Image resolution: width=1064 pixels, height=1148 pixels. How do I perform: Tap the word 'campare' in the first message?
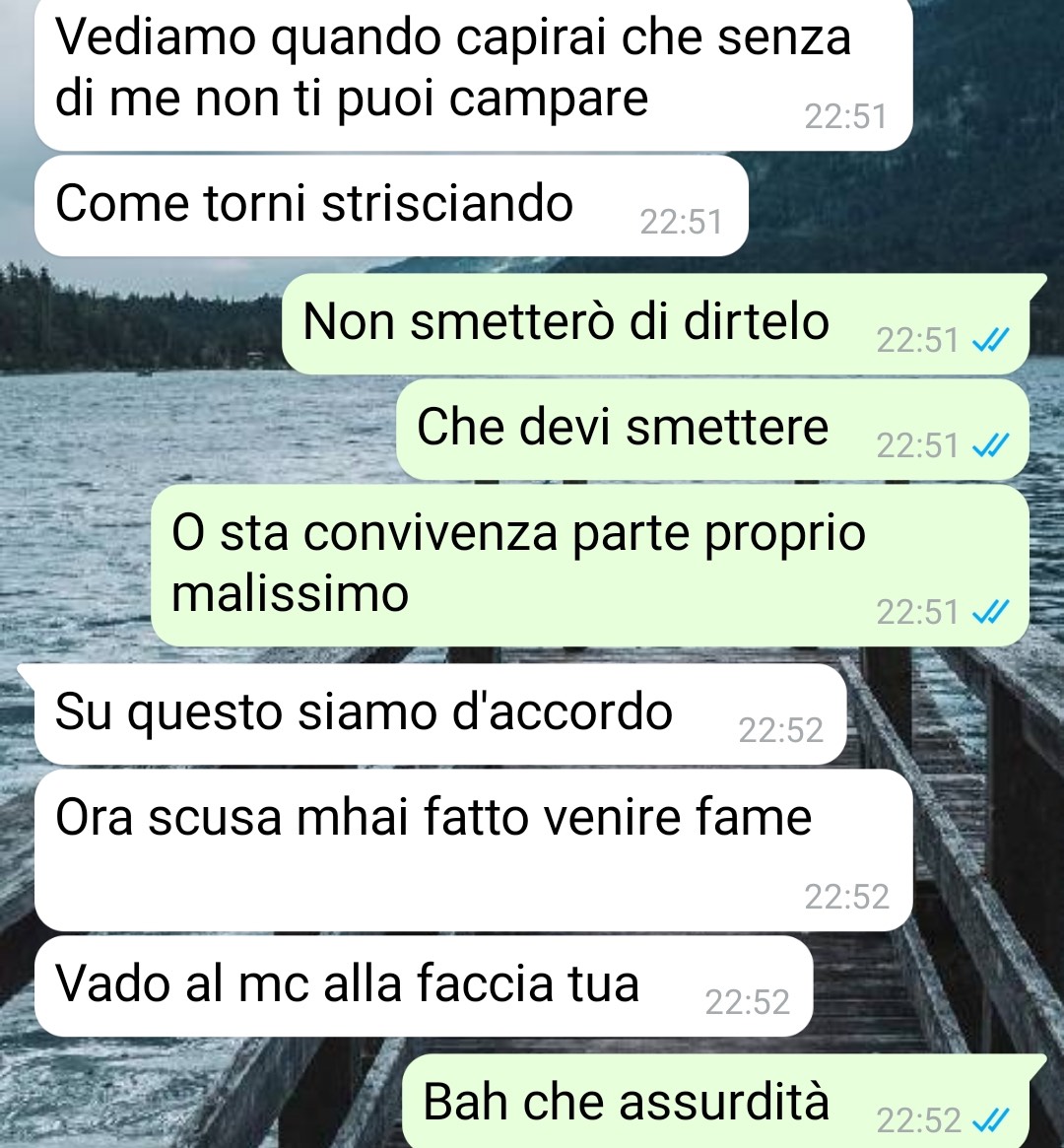point(548,99)
